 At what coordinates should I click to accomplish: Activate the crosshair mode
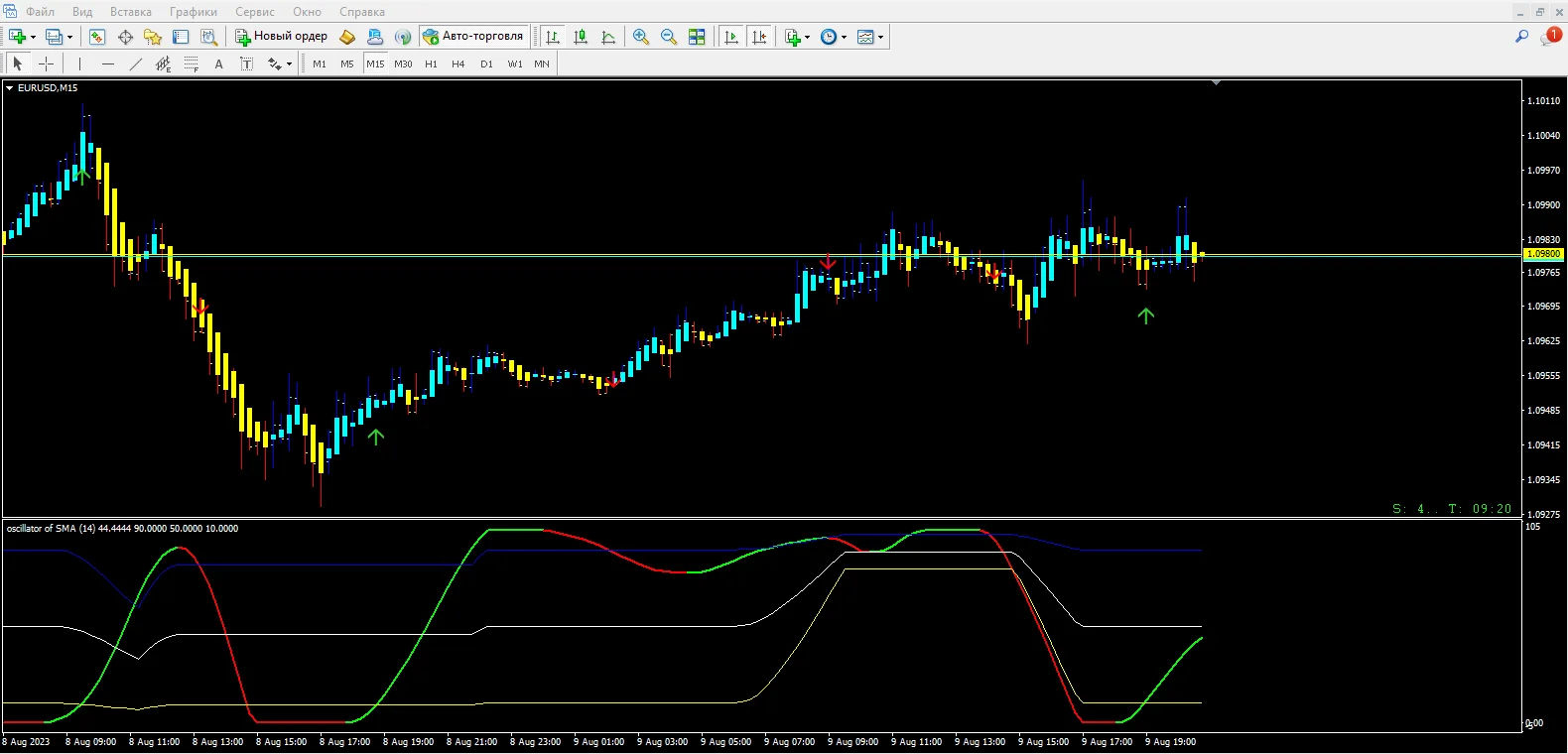point(46,63)
